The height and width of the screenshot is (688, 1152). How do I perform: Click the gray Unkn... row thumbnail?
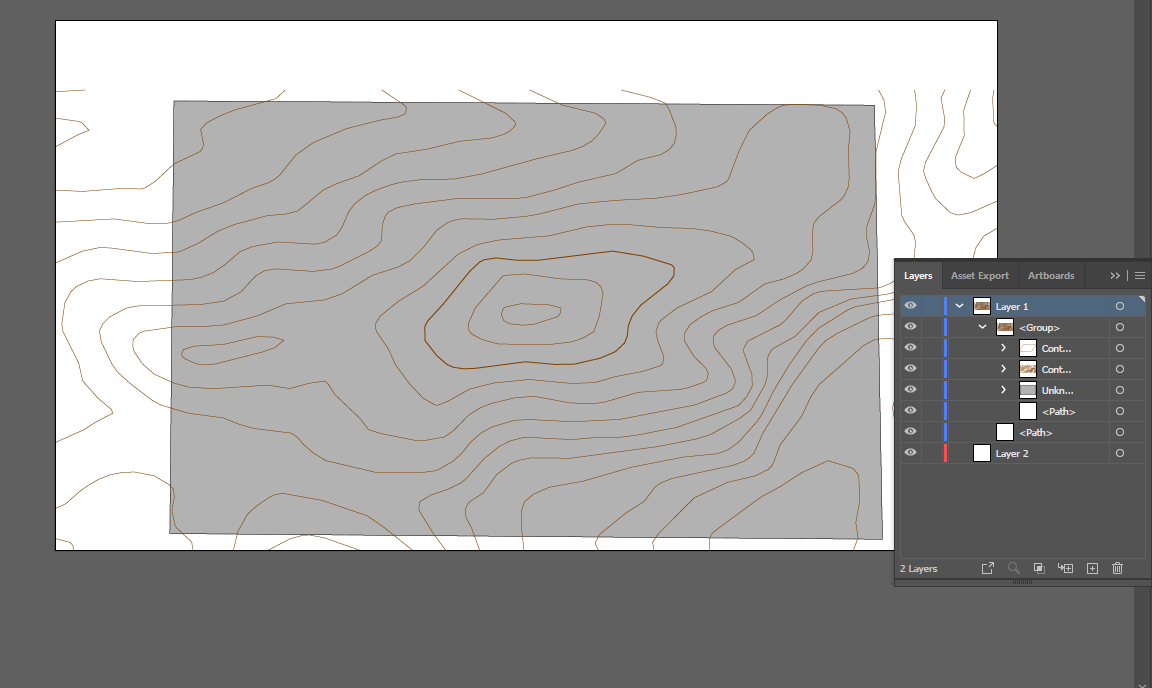tap(1028, 390)
